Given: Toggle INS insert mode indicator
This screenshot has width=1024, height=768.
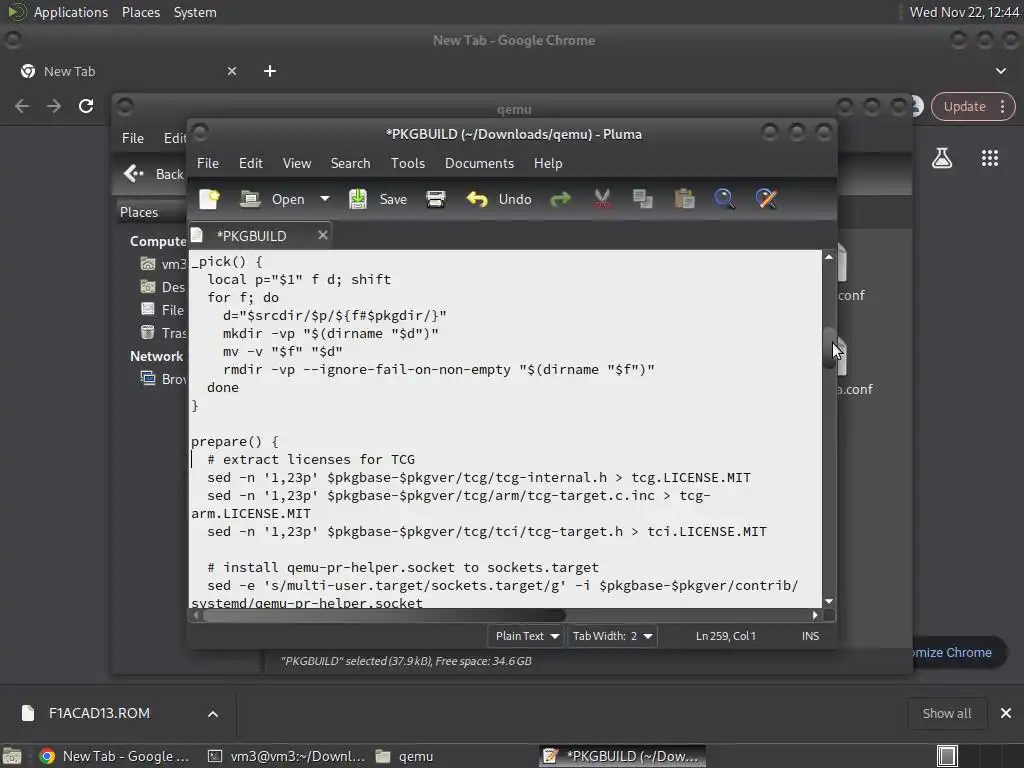Looking at the screenshot, I should pos(810,636).
